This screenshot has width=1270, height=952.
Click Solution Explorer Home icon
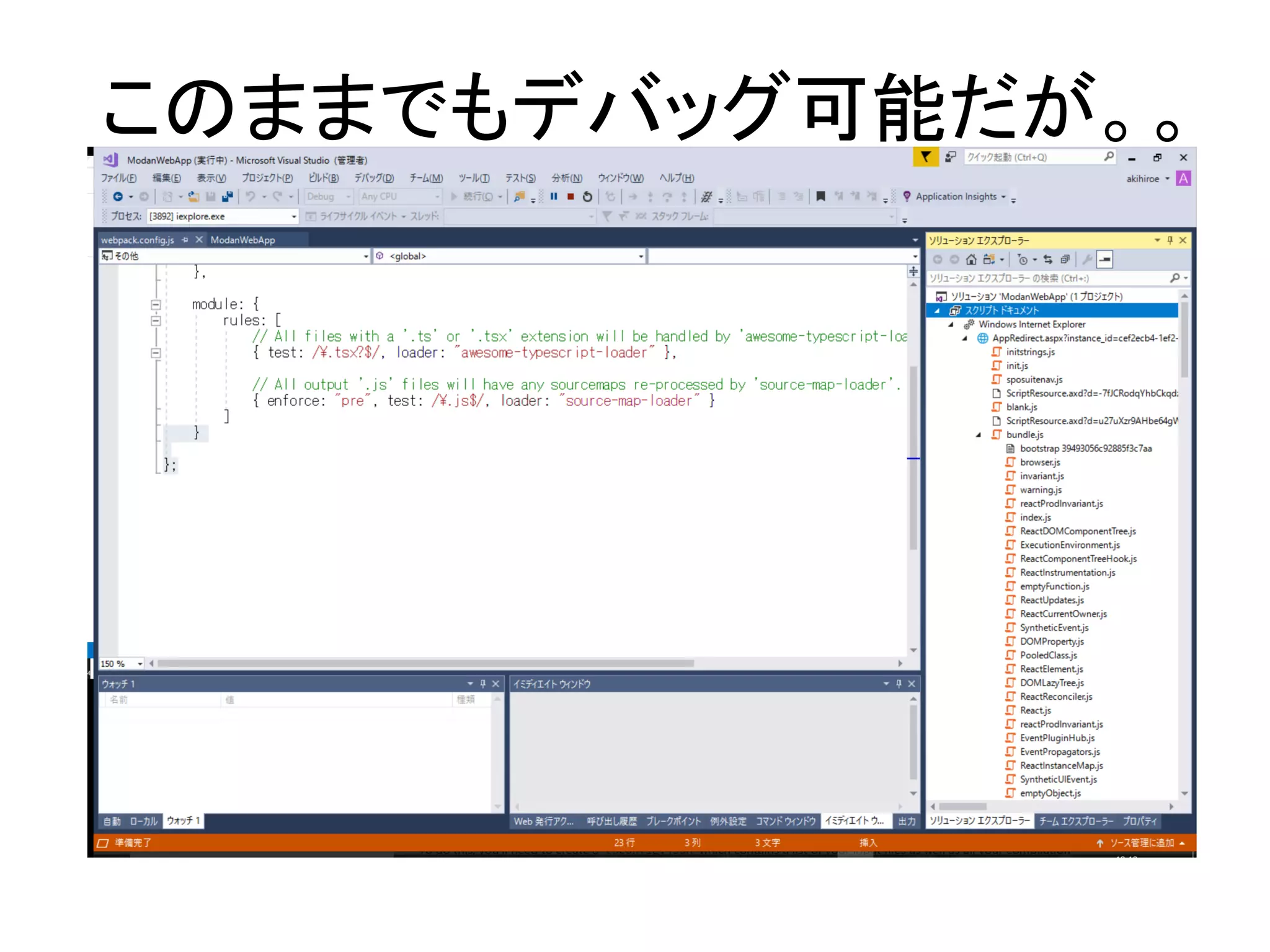[971, 260]
